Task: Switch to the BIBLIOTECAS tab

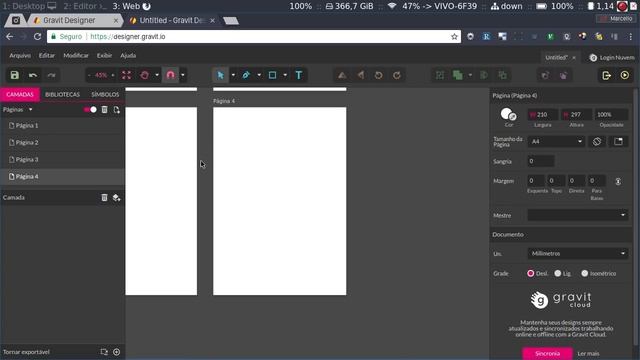Action: click(62, 94)
